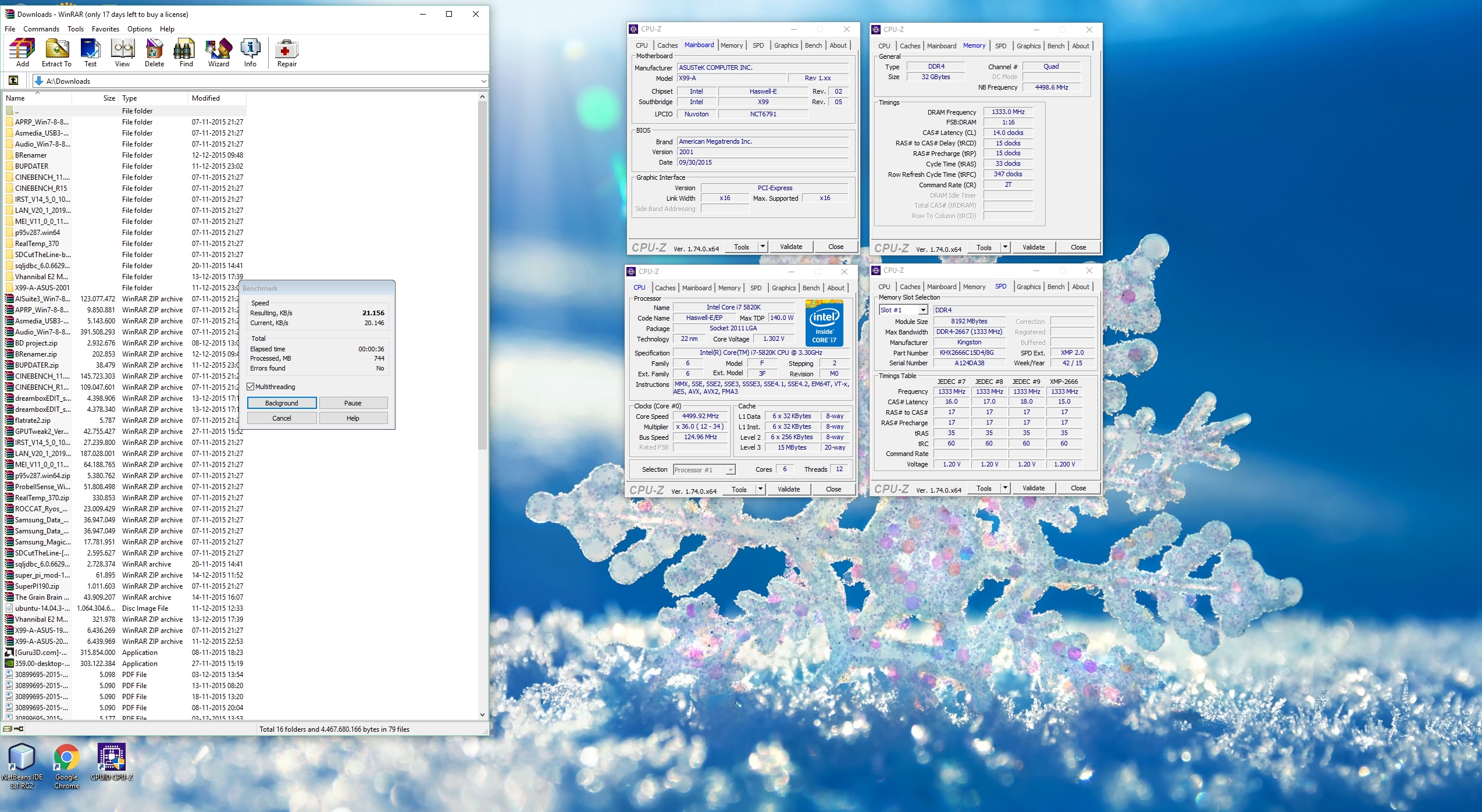Click Pause in the Benchmark dialog

(353, 403)
